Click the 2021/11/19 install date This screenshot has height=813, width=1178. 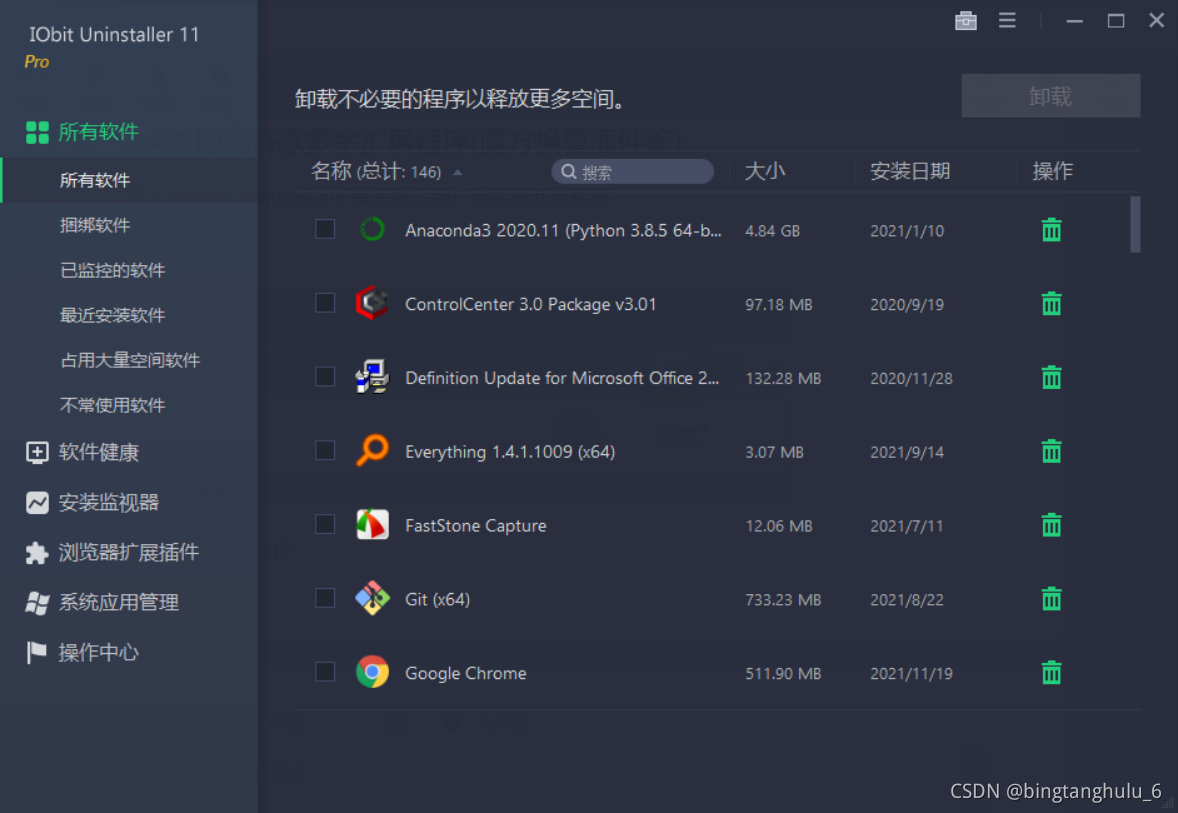point(911,674)
